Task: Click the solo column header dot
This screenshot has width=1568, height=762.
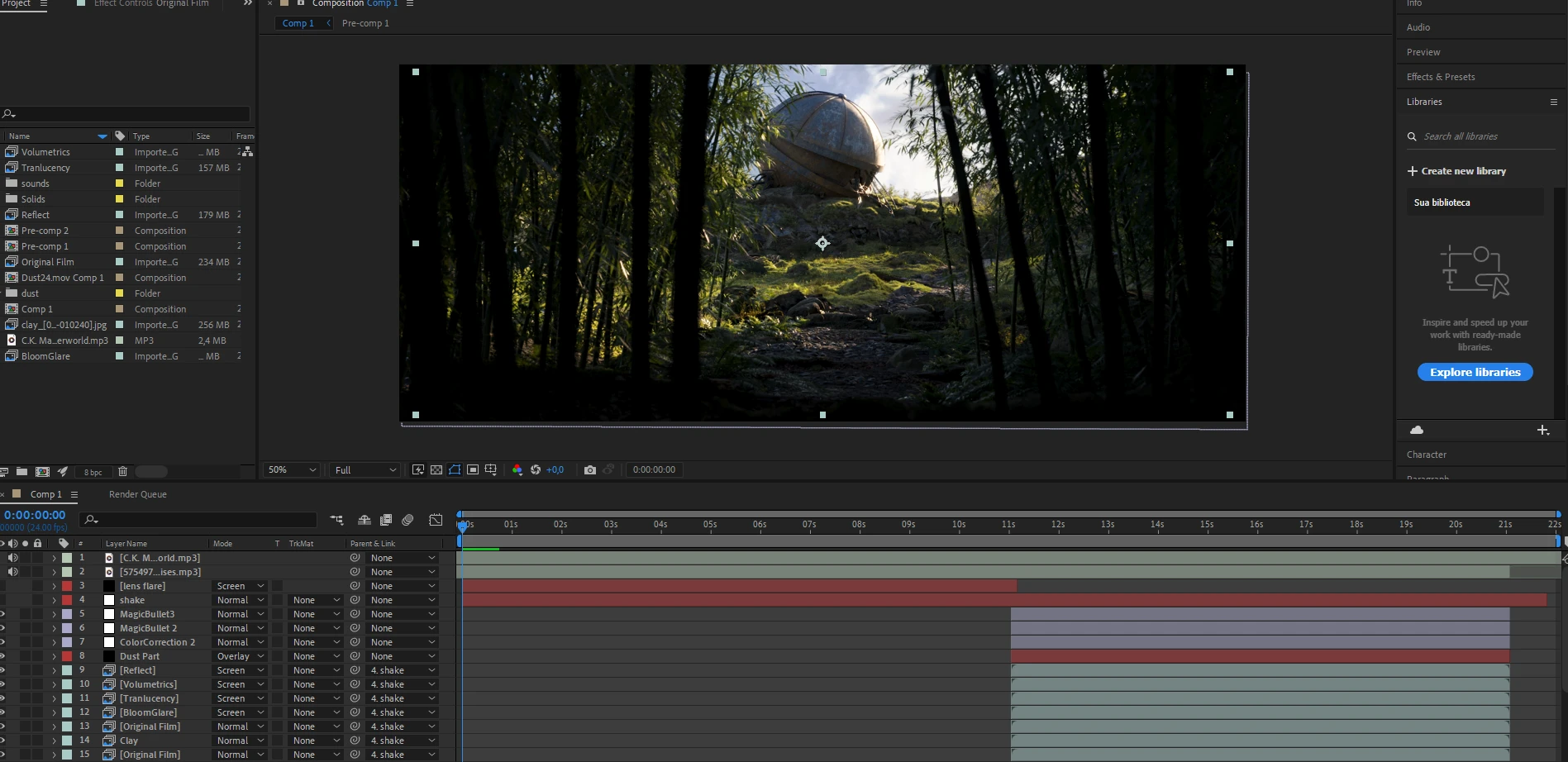Action: (26, 543)
